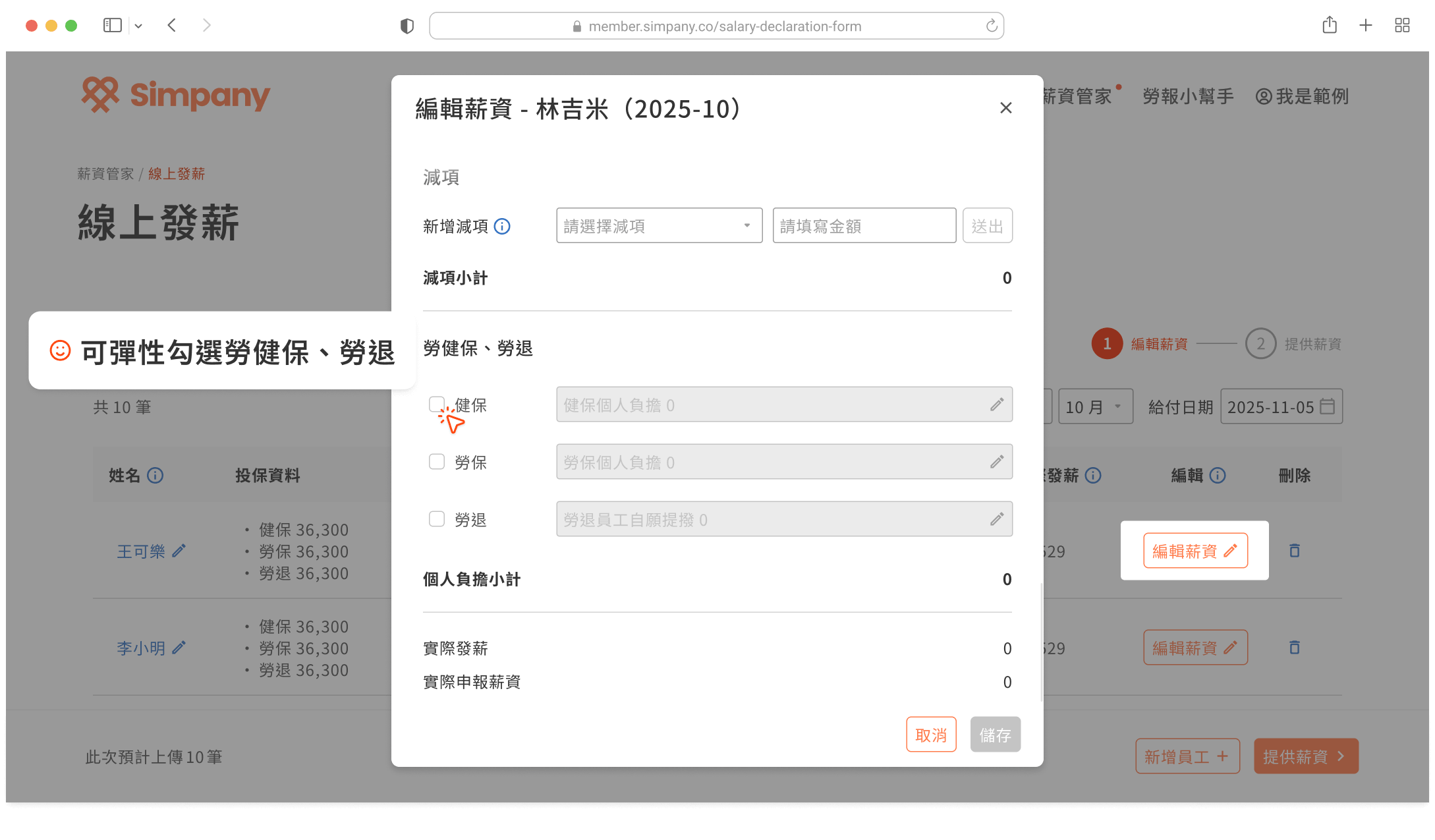Open the 10月 month dropdown
1435x840 pixels.
(x=1095, y=406)
